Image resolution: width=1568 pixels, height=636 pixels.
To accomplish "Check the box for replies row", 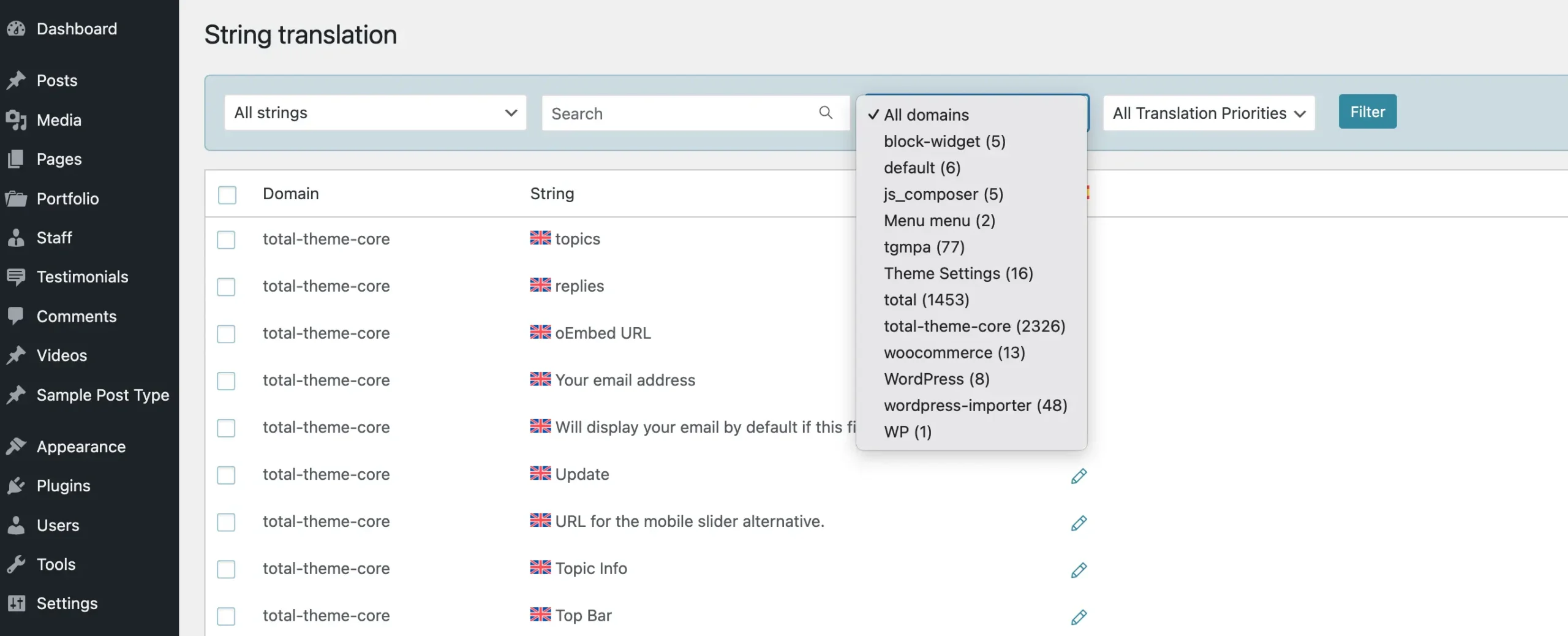I will [x=226, y=287].
